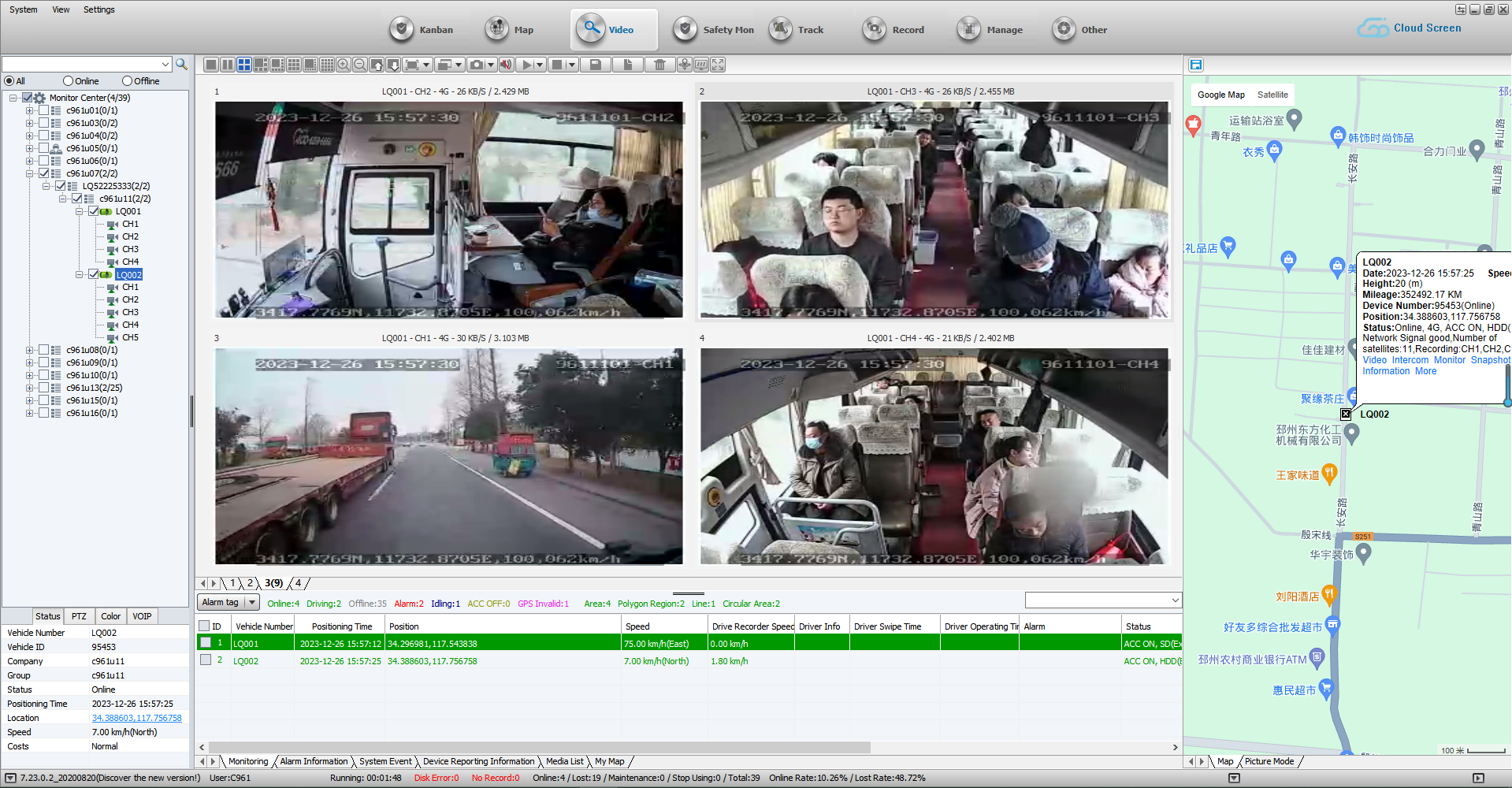Open the Kanban module
This screenshot has height=788, width=1512.
(422, 29)
